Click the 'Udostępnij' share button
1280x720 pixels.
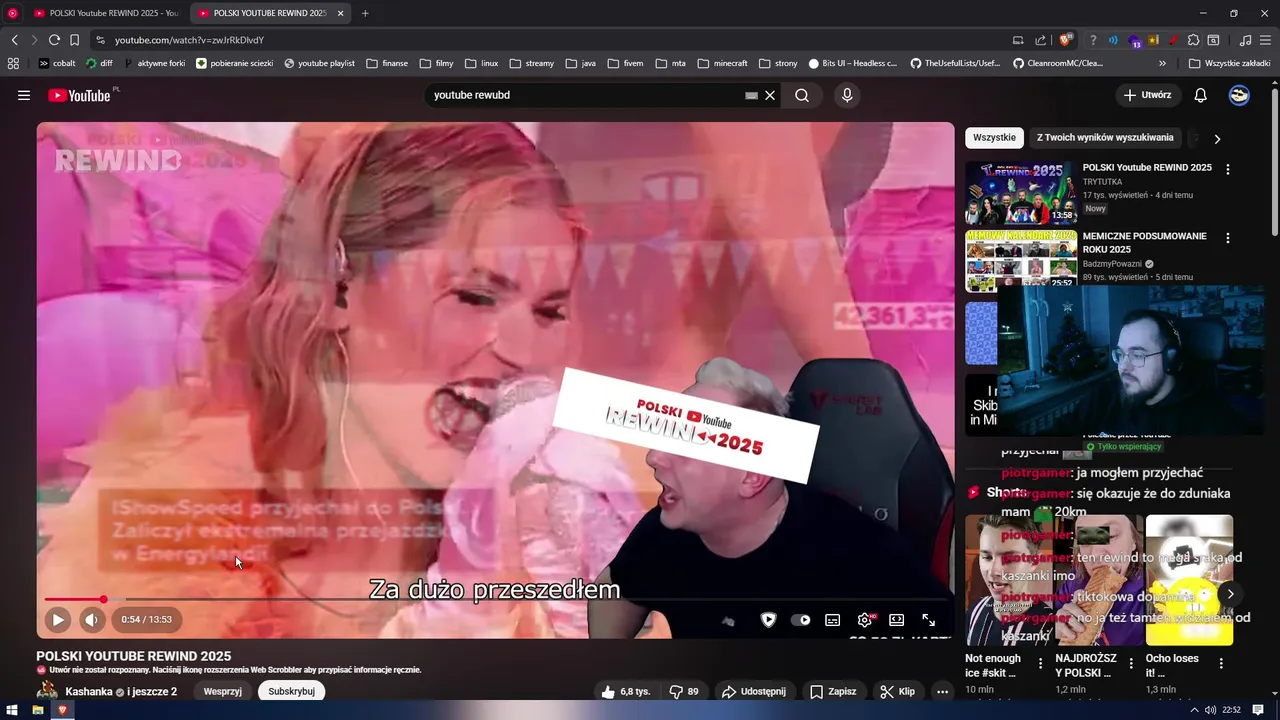pos(754,691)
